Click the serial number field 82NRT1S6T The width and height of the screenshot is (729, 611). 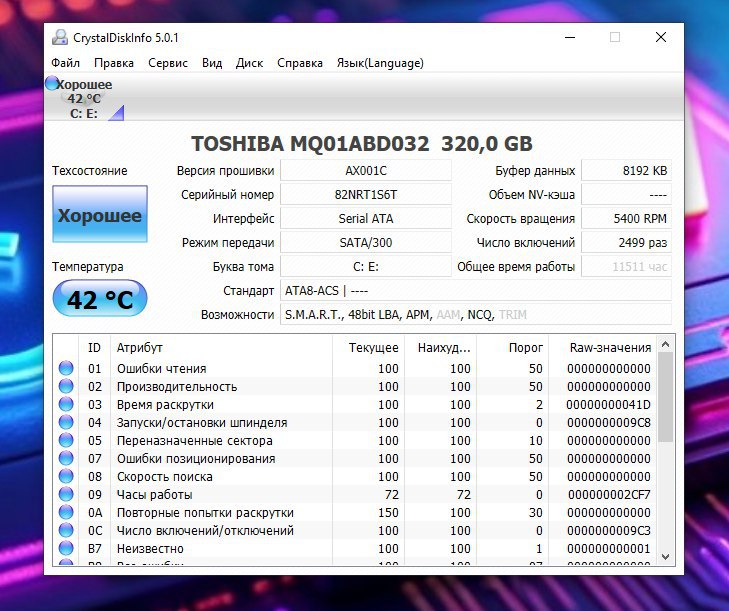[366, 194]
